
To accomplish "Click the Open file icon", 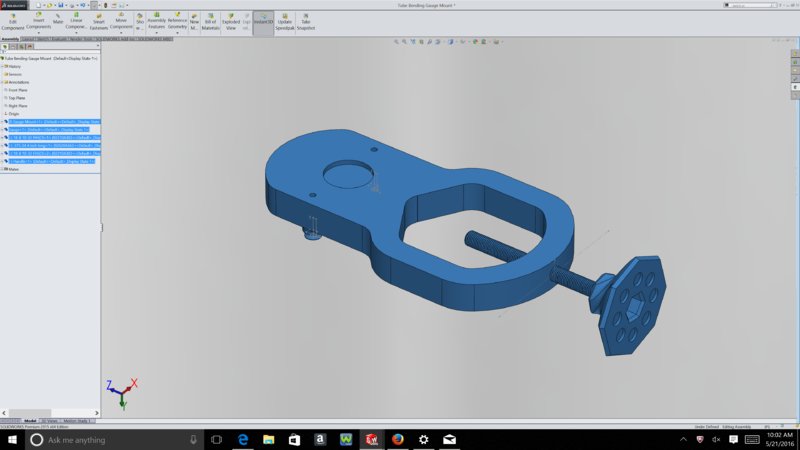I will [49, 5].
